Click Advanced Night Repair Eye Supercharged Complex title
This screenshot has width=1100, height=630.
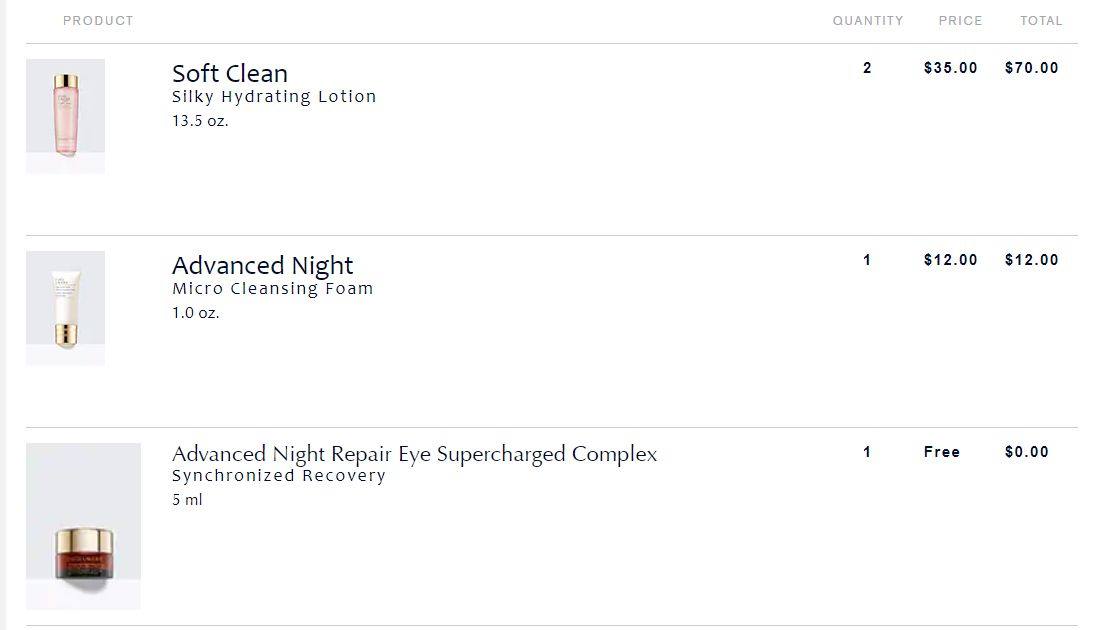pos(415,454)
